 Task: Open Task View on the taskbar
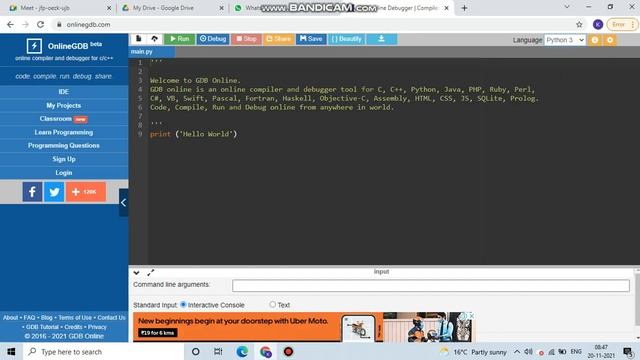click(x=218, y=351)
